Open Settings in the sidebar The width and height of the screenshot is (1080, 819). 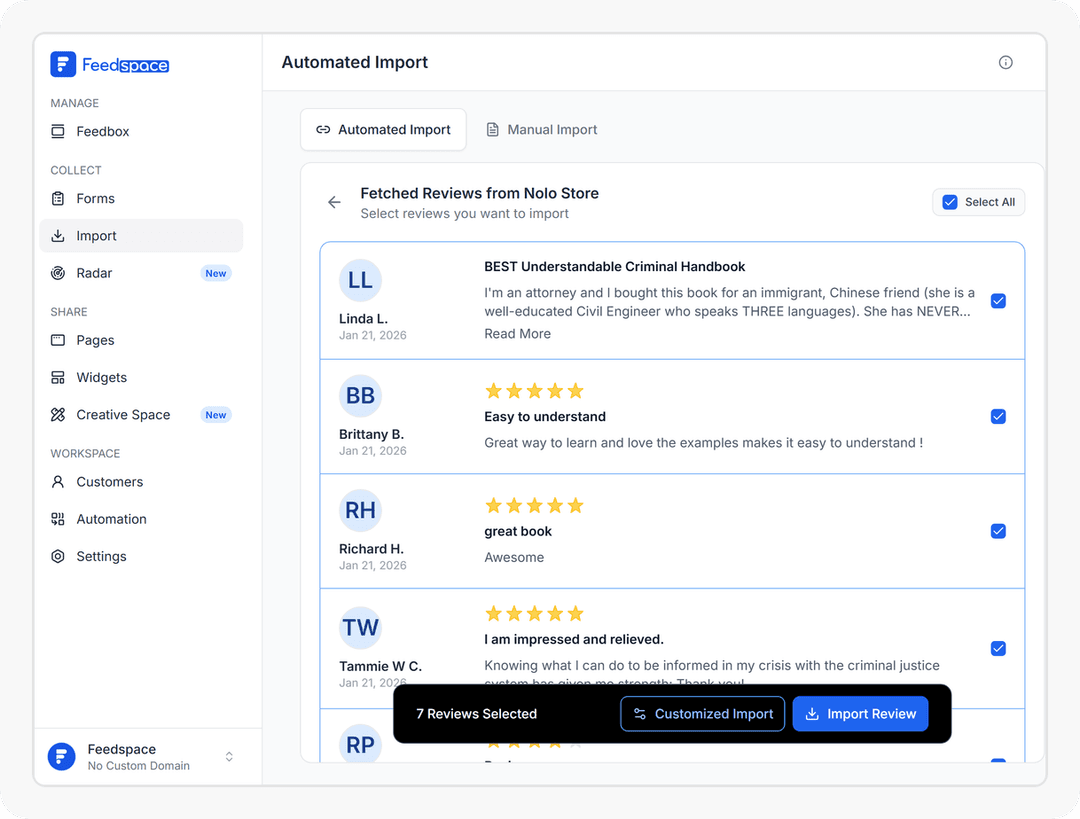pyautogui.click(x=141, y=556)
